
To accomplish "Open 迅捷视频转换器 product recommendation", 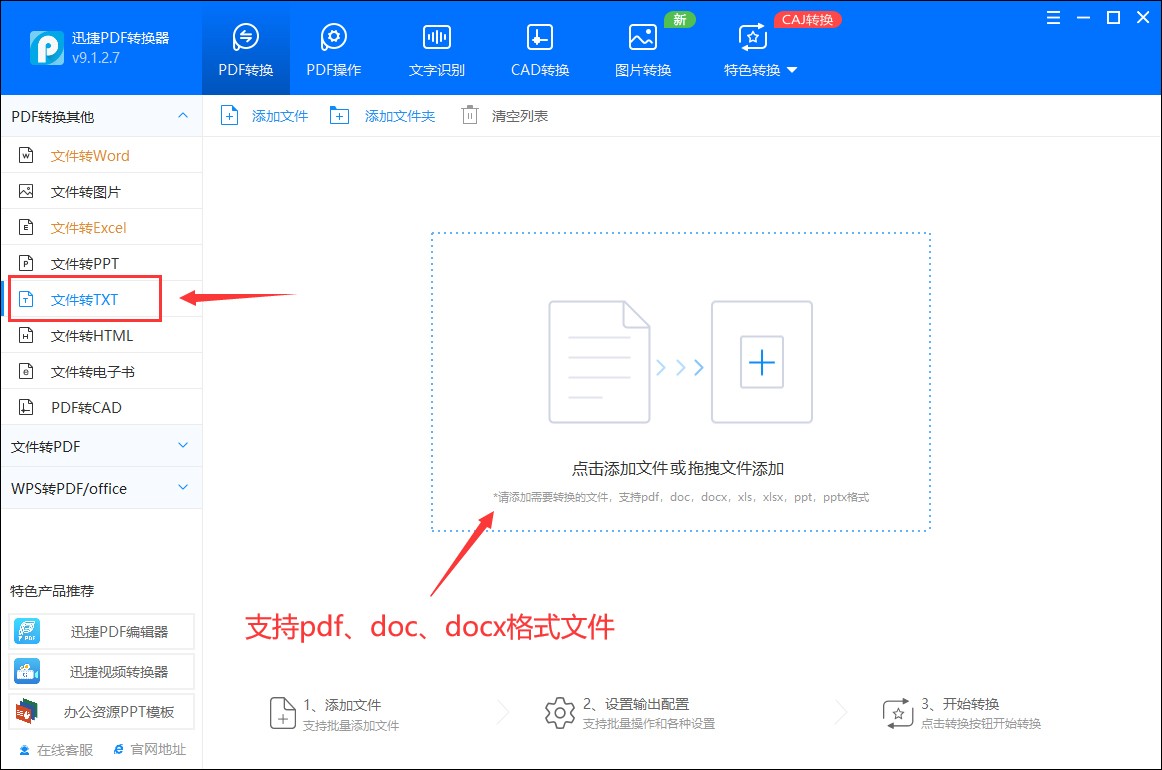I will (x=102, y=671).
